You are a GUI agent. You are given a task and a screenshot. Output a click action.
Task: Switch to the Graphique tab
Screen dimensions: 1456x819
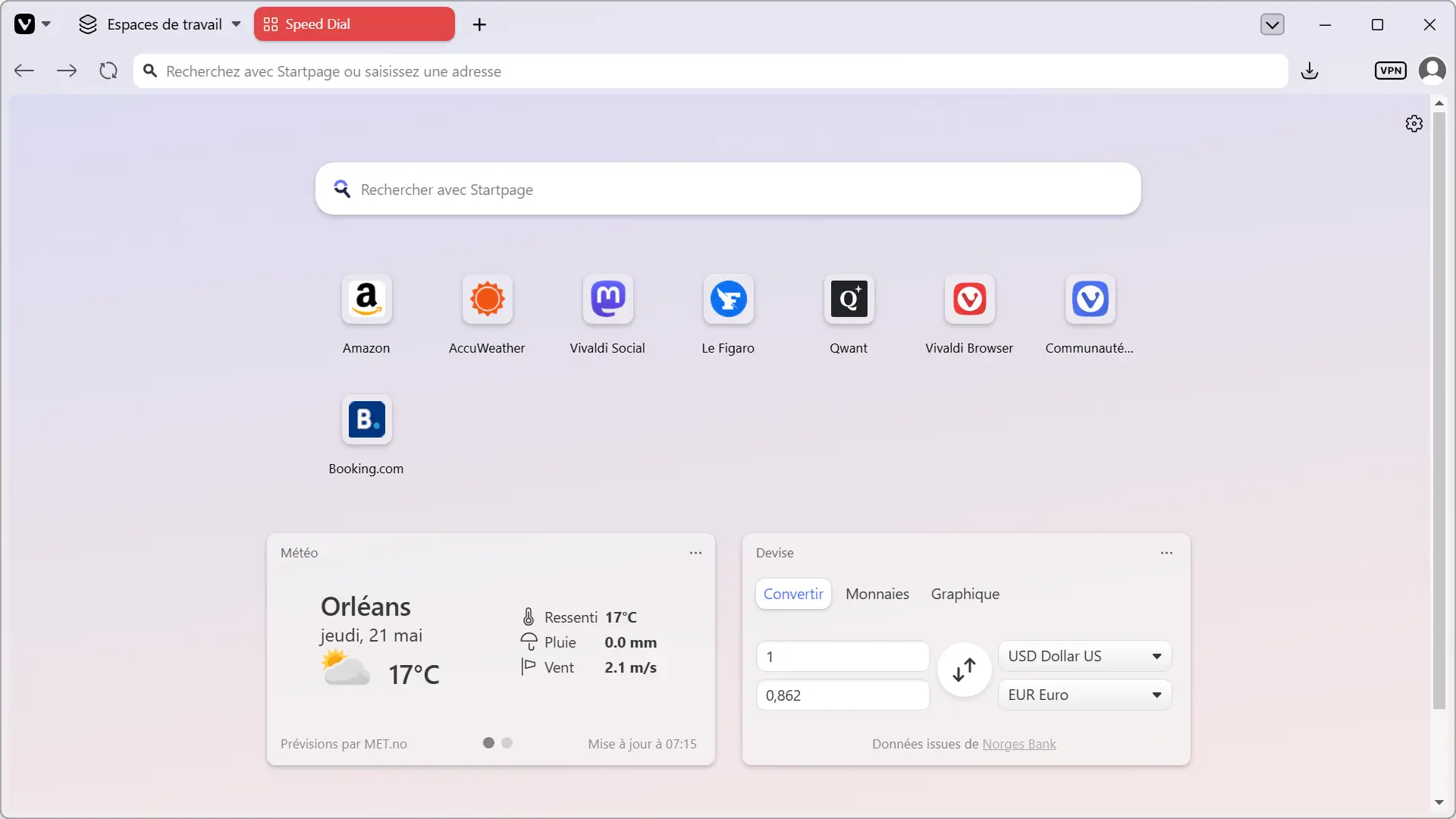[x=965, y=594]
